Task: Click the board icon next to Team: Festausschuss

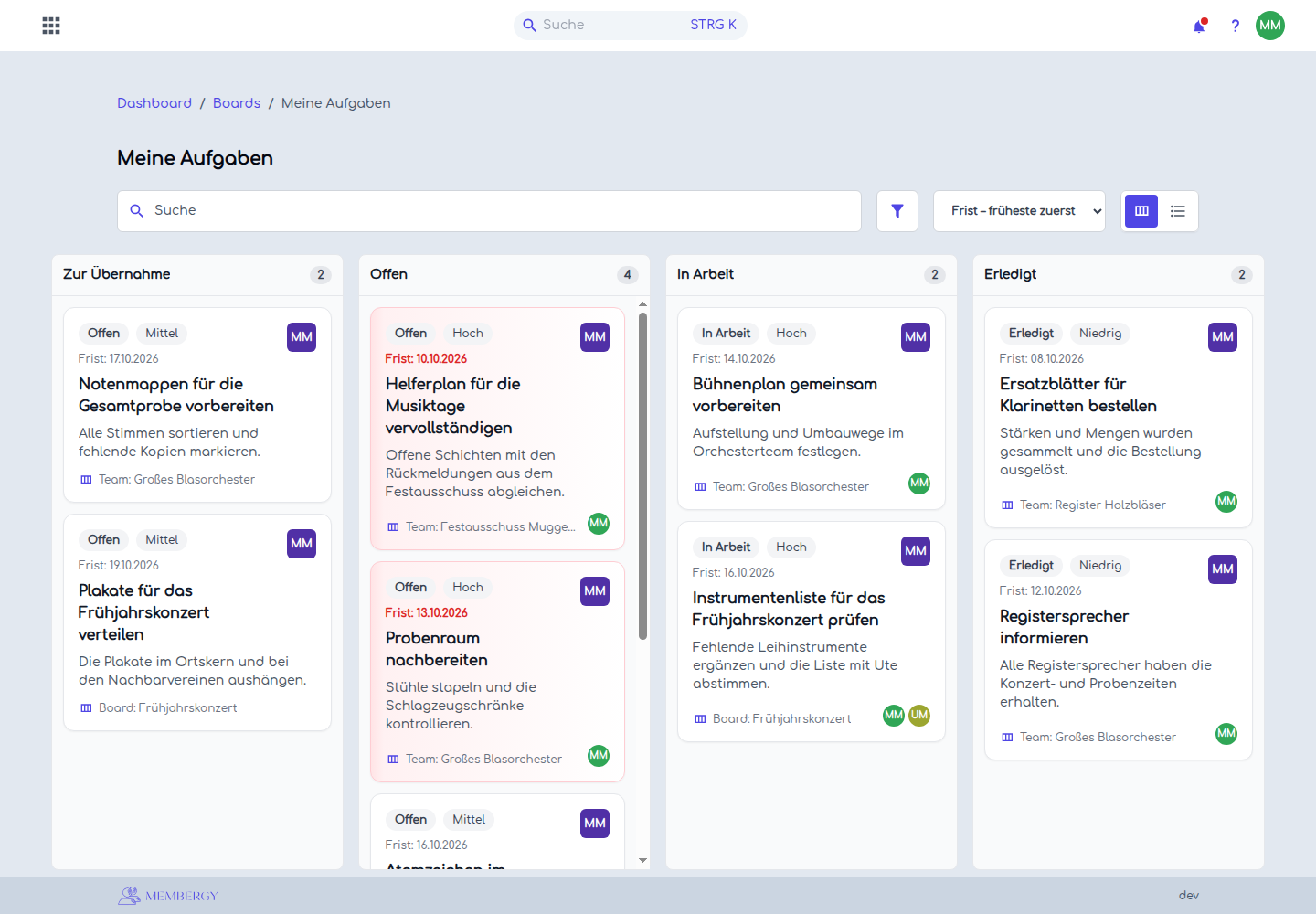Action: point(393,527)
